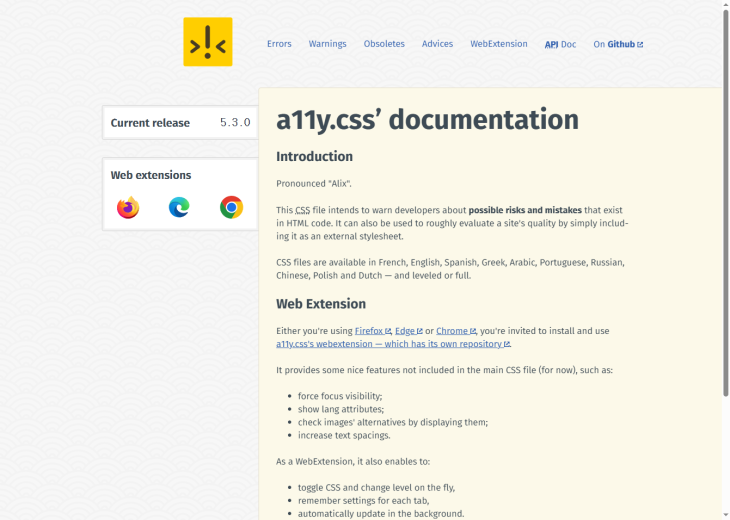This screenshot has height=520, width=730.
Task: Select the Advices nav link
Action: click(437, 44)
